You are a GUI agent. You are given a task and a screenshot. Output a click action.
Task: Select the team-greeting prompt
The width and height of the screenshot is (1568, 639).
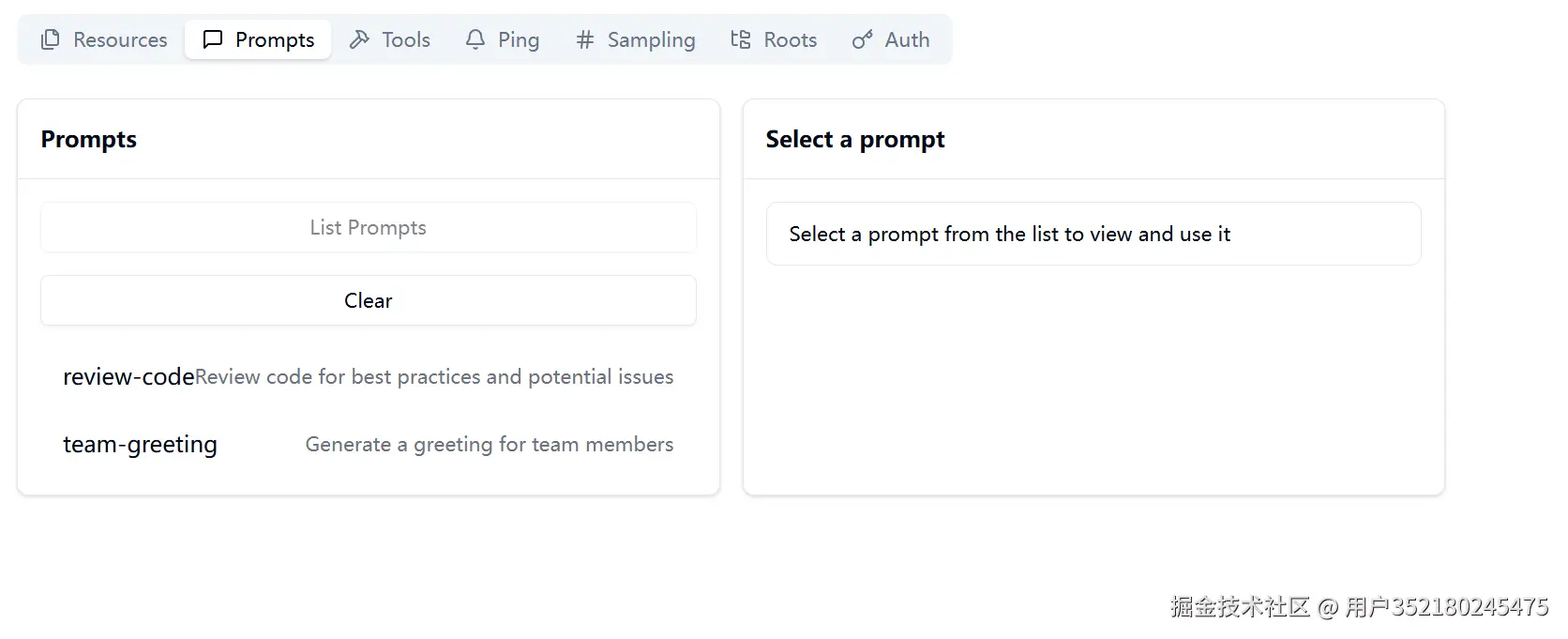(140, 444)
